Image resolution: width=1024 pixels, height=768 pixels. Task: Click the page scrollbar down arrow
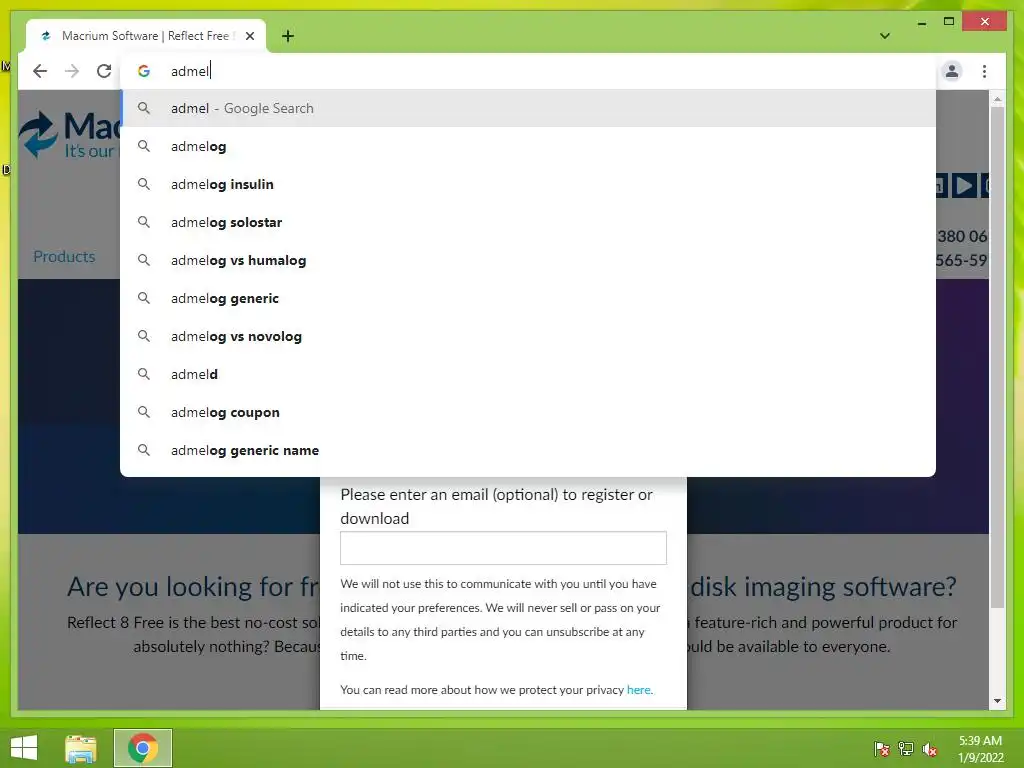pyautogui.click(x=997, y=701)
